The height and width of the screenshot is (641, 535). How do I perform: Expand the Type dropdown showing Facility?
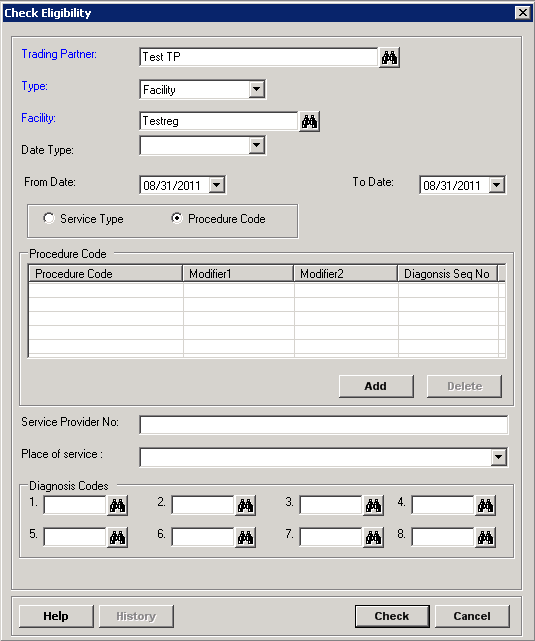pyautogui.click(x=256, y=89)
